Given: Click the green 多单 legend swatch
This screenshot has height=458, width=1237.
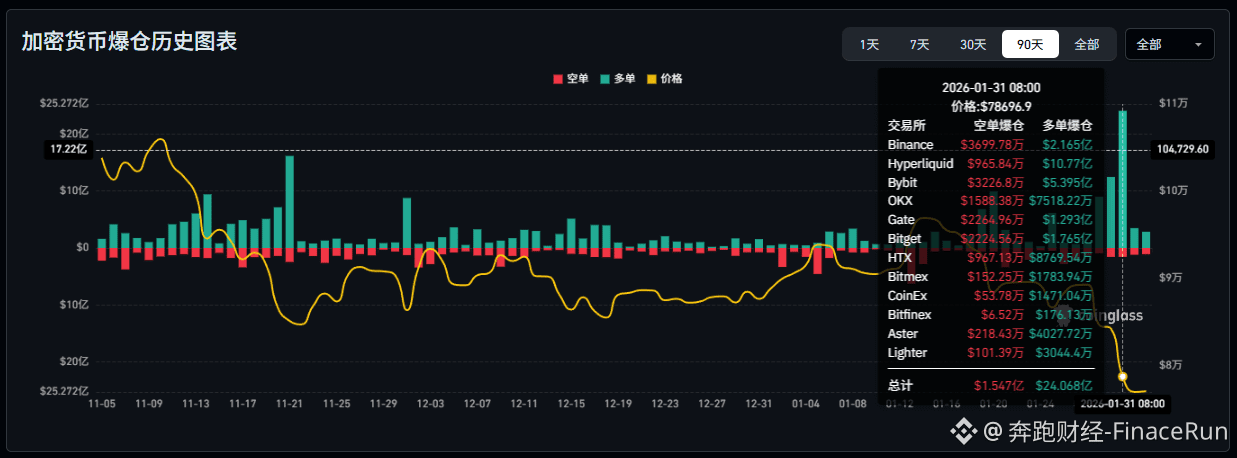Looking at the screenshot, I should point(605,79).
